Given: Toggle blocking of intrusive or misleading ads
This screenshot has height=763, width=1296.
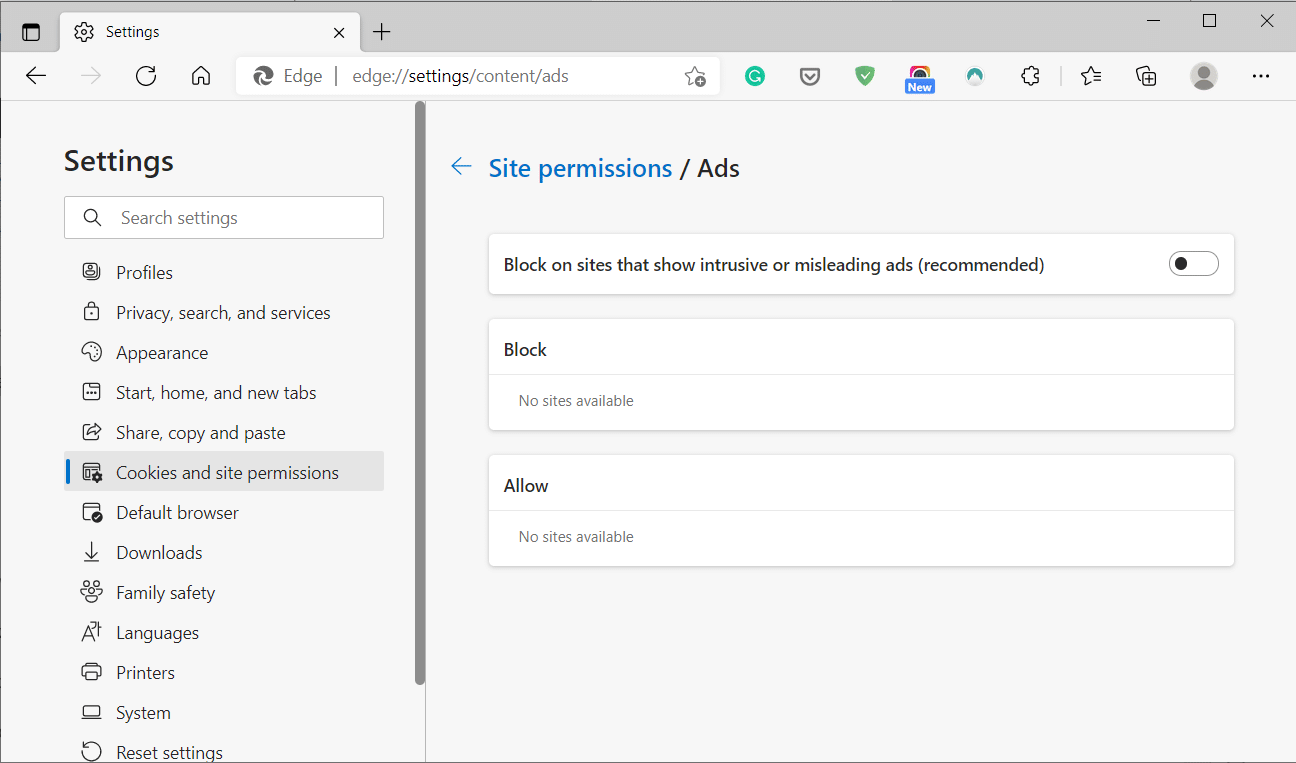Looking at the screenshot, I should [1193, 263].
